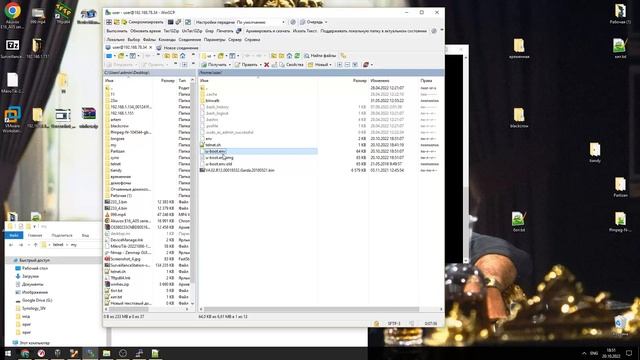Click the Найти файлы button
Viewport: 640px width, 360px height.
click(x=320, y=56)
